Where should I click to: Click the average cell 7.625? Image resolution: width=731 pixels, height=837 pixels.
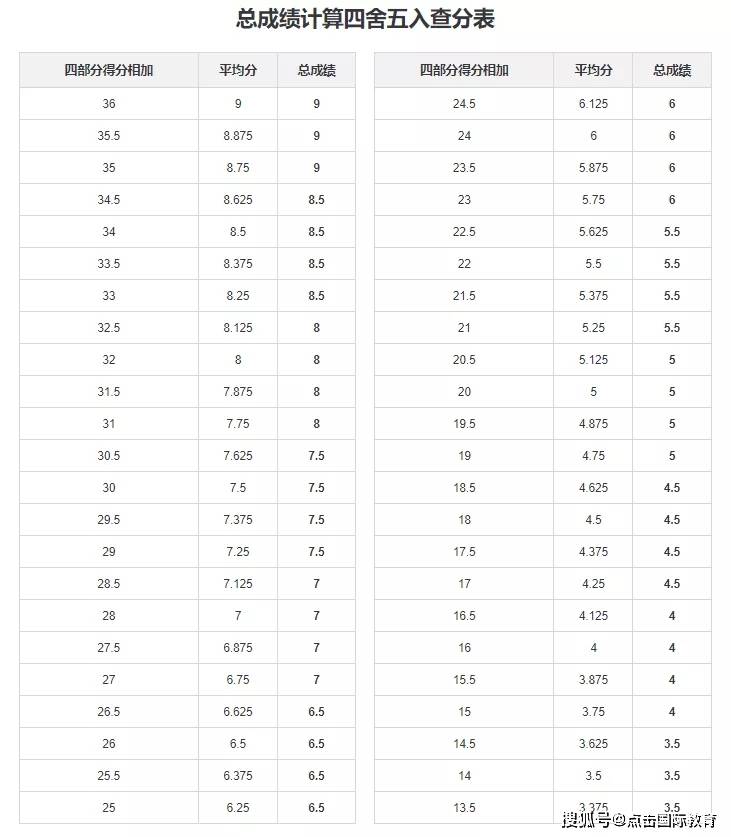tap(238, 456)
